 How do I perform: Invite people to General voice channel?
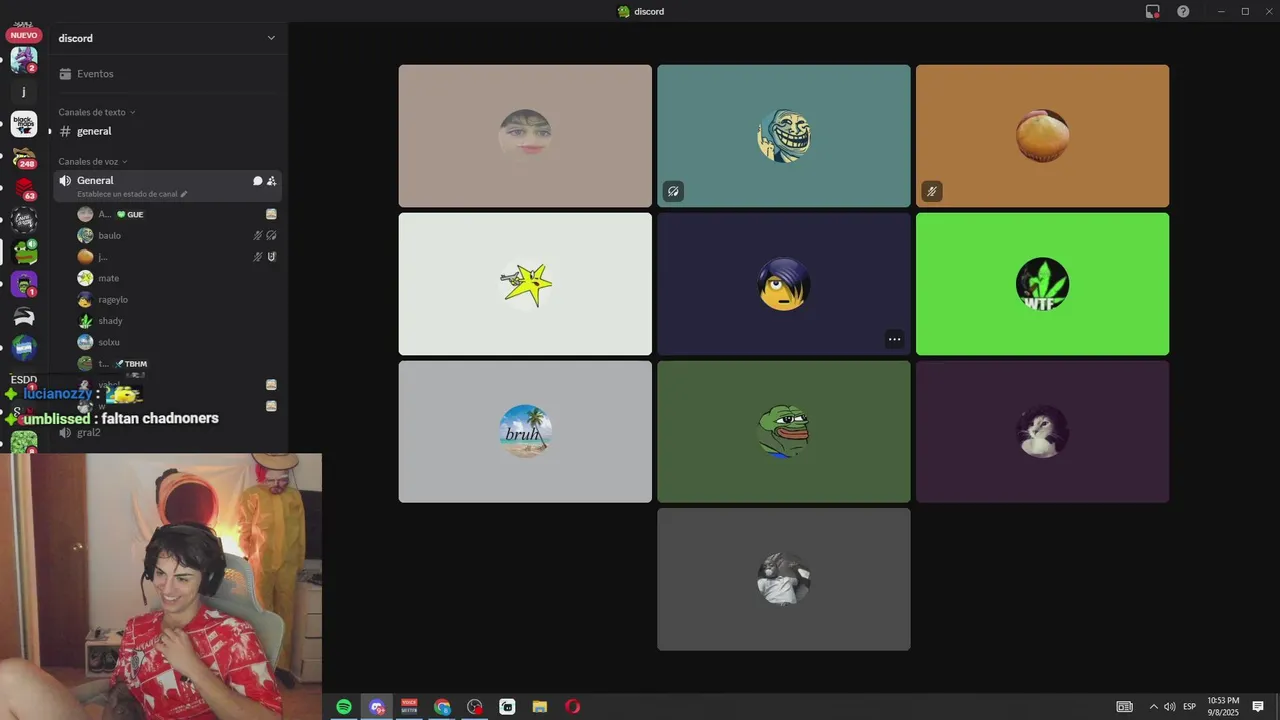click(271, 181)
